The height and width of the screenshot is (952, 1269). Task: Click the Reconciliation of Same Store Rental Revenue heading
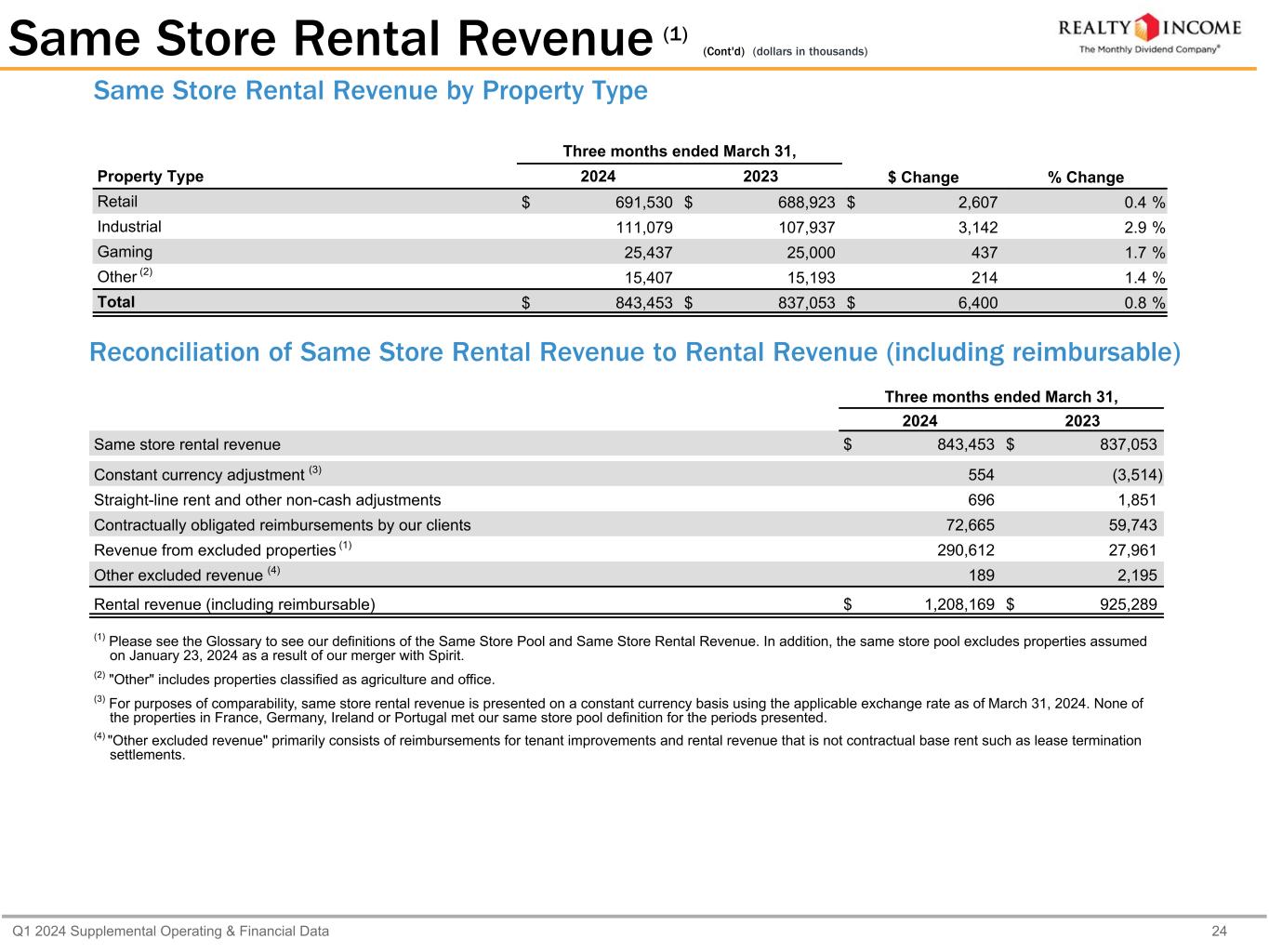(634, 353)
